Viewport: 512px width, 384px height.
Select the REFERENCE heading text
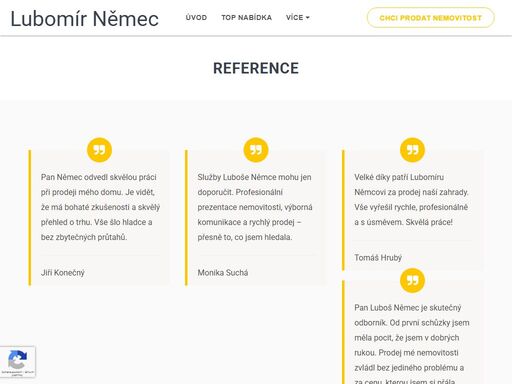[x=256, y=68]
